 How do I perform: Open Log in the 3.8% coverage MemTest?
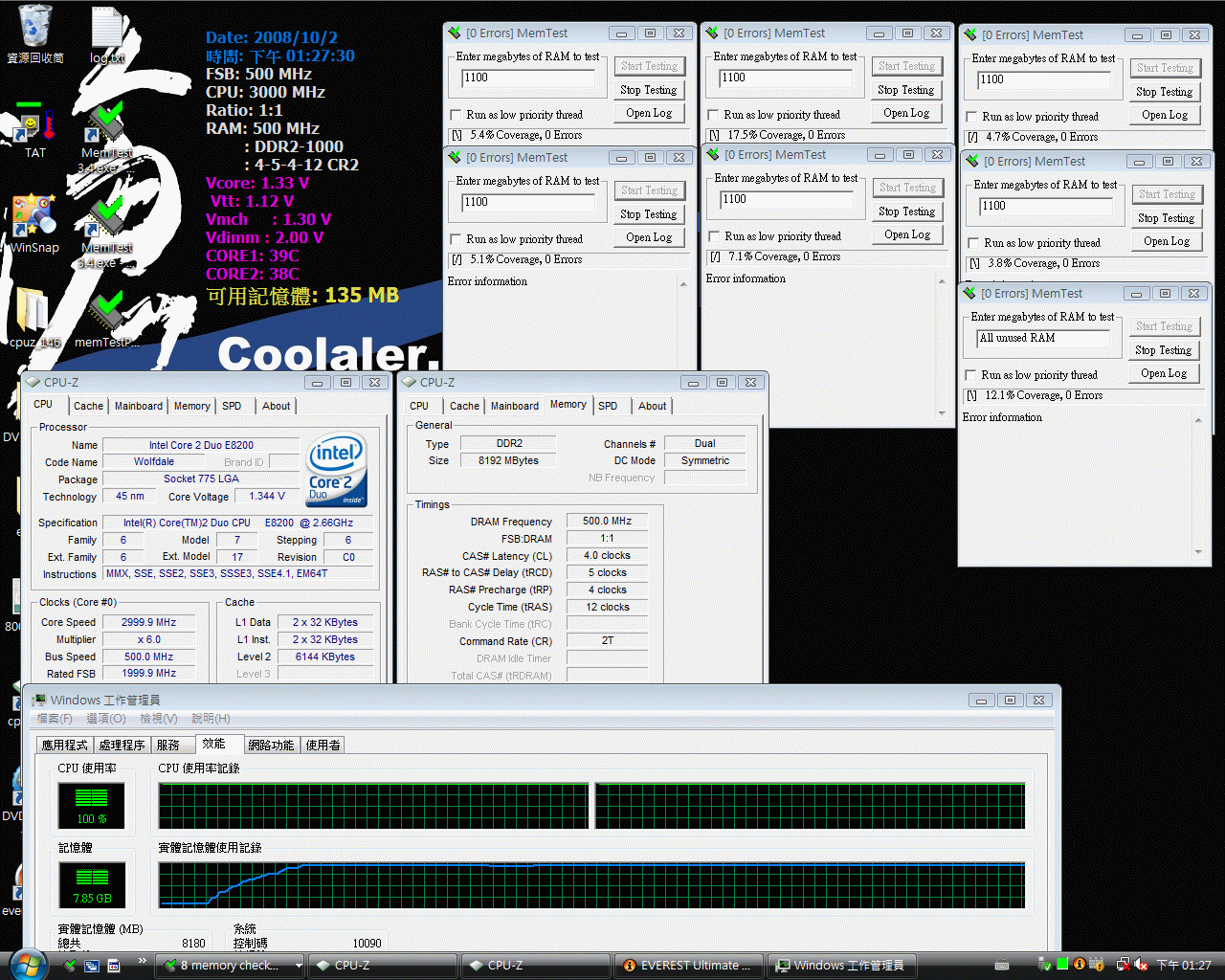[x=1167, y=241]
